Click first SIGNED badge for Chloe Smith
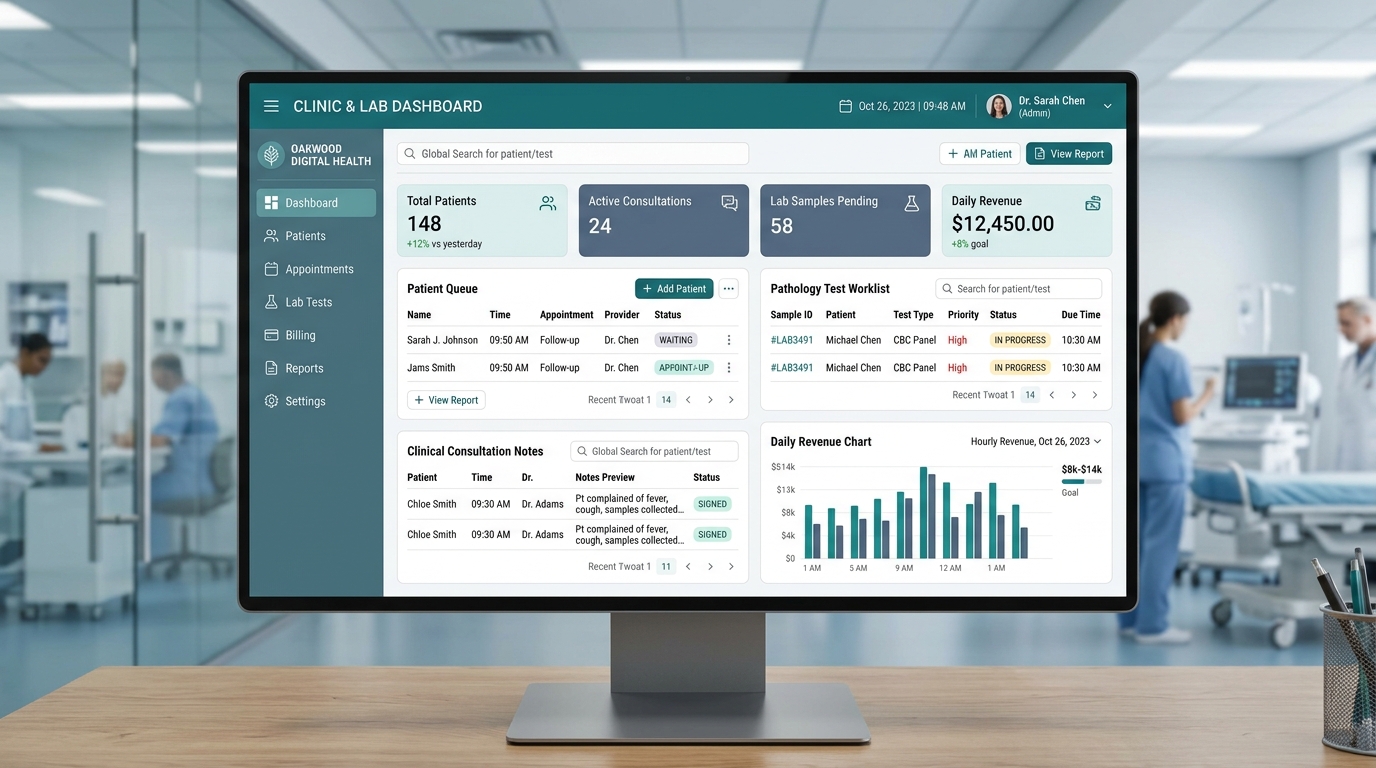1376x768 pixels. (x=712, y=504)
